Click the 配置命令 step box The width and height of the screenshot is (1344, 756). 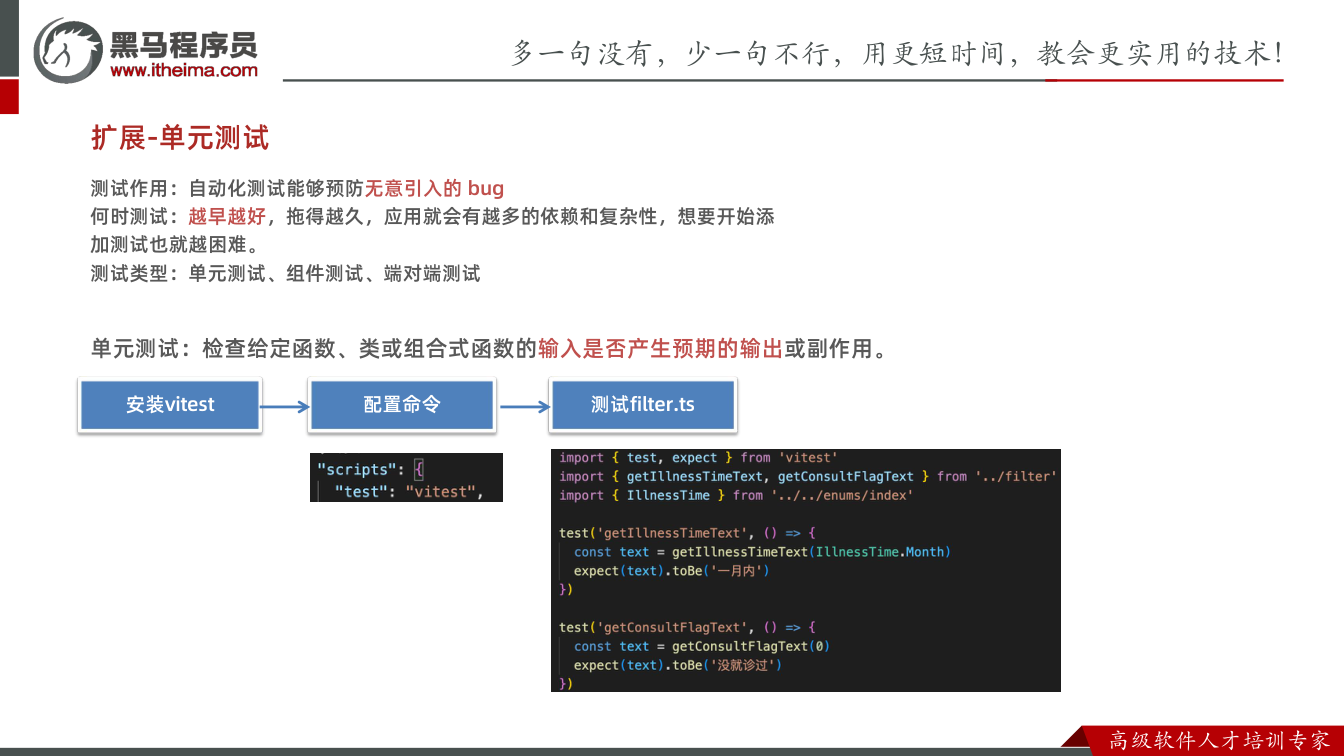[402, 405]
